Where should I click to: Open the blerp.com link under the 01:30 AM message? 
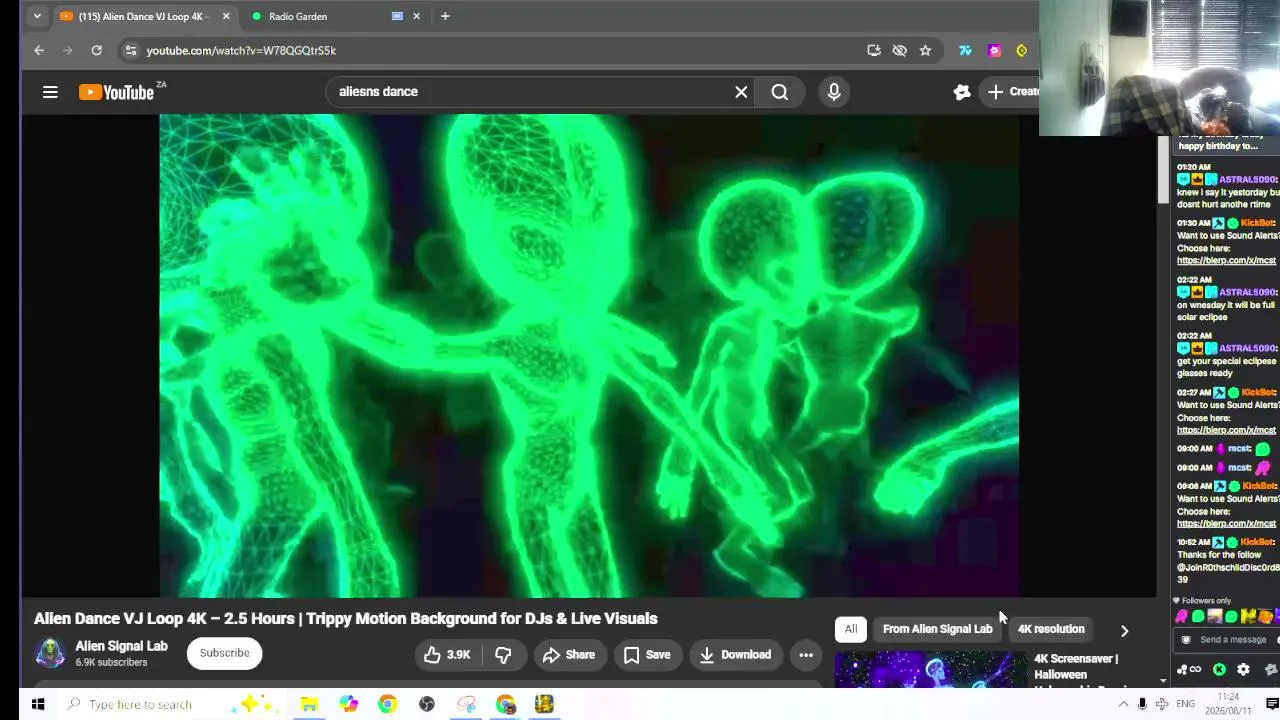[1226, 261]
